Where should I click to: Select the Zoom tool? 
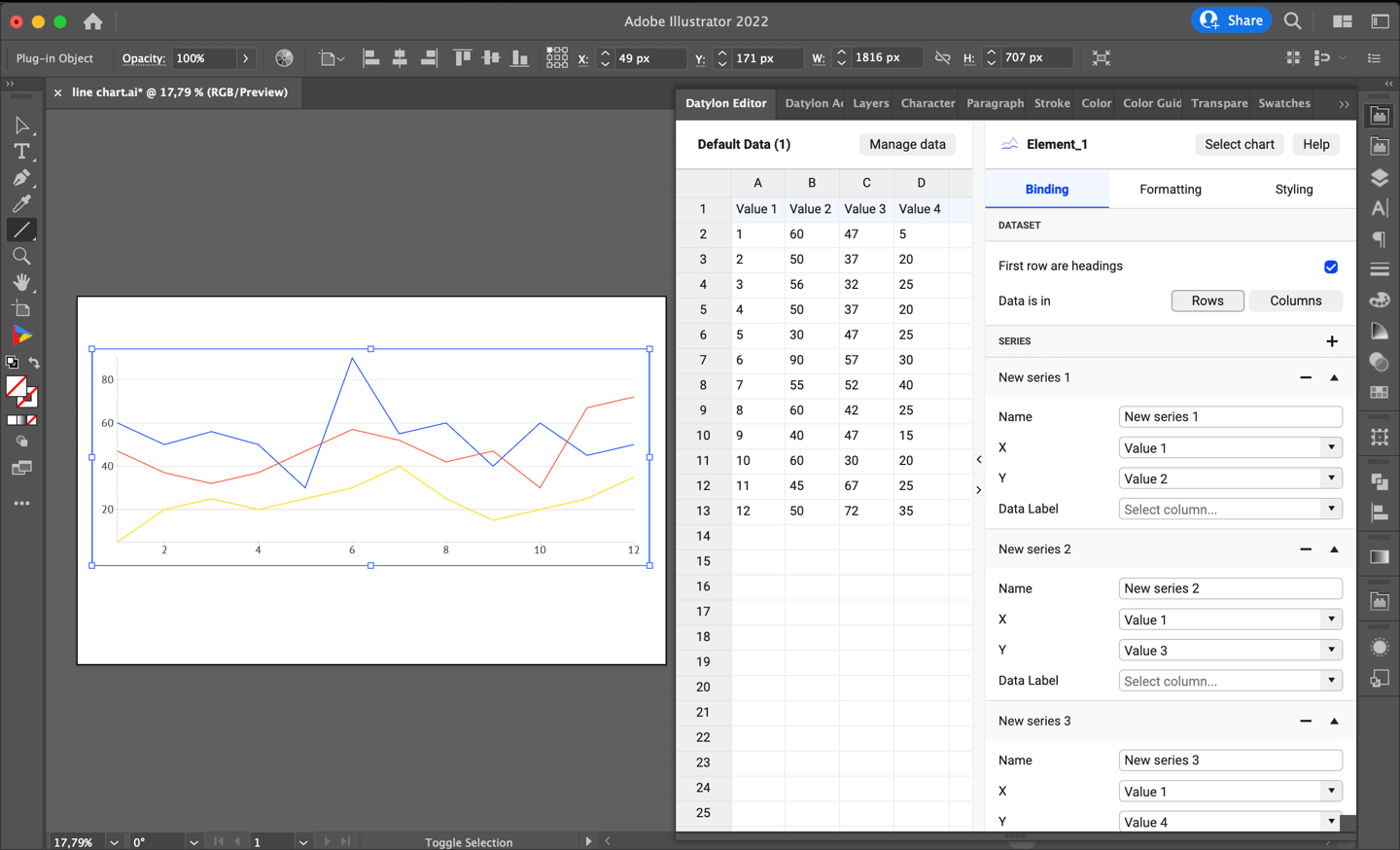(21, 256)
